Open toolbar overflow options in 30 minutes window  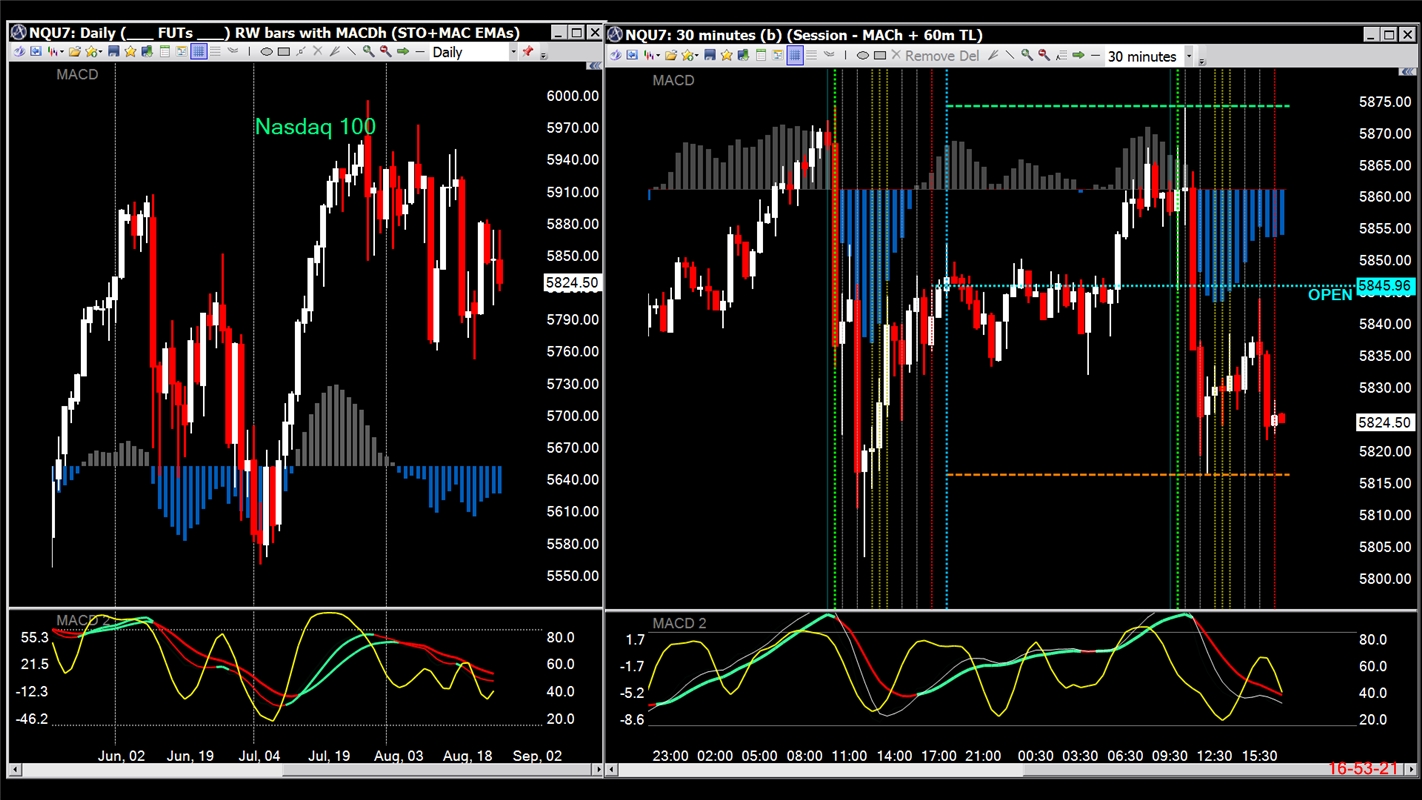[x=1202, y=61]
